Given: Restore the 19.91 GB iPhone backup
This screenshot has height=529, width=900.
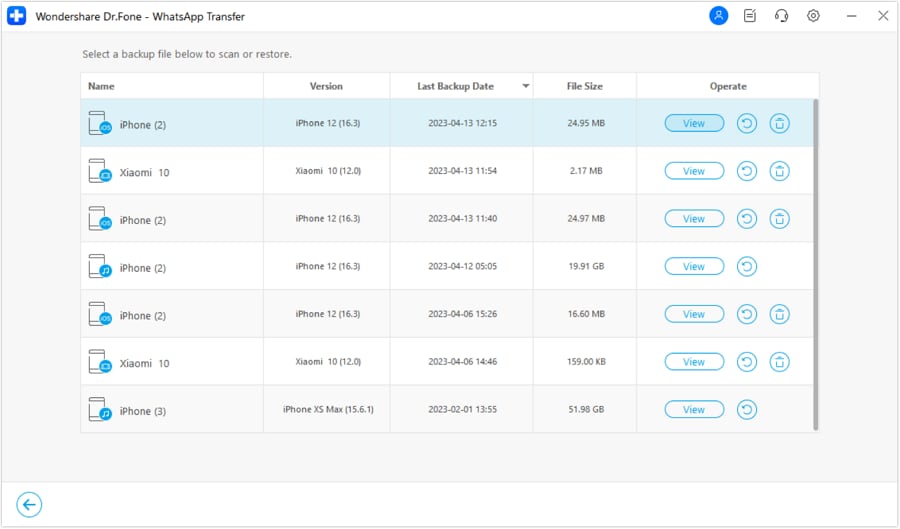Looking at the screenshot, I should (x=746, y=266).
